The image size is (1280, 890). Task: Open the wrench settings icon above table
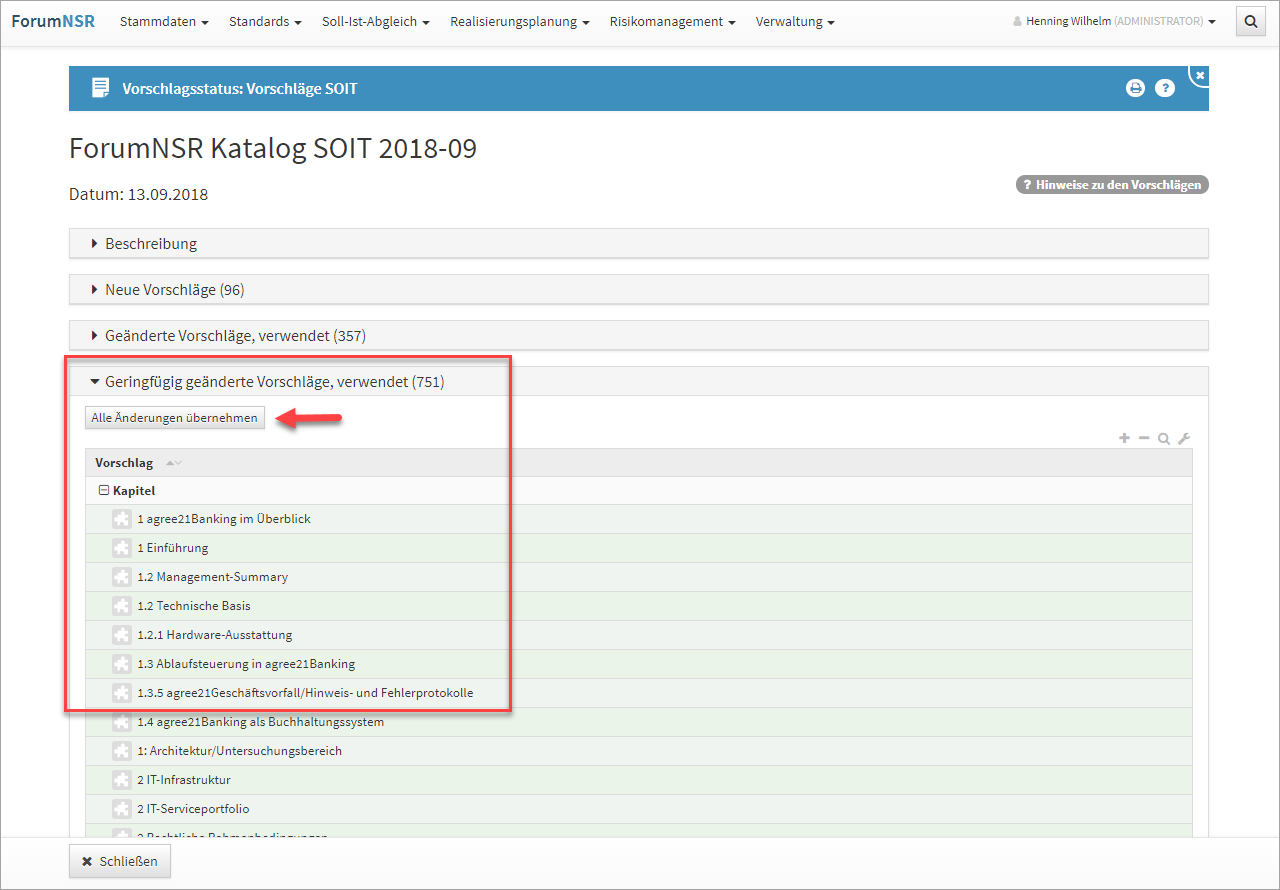[x=1184, y=438]
